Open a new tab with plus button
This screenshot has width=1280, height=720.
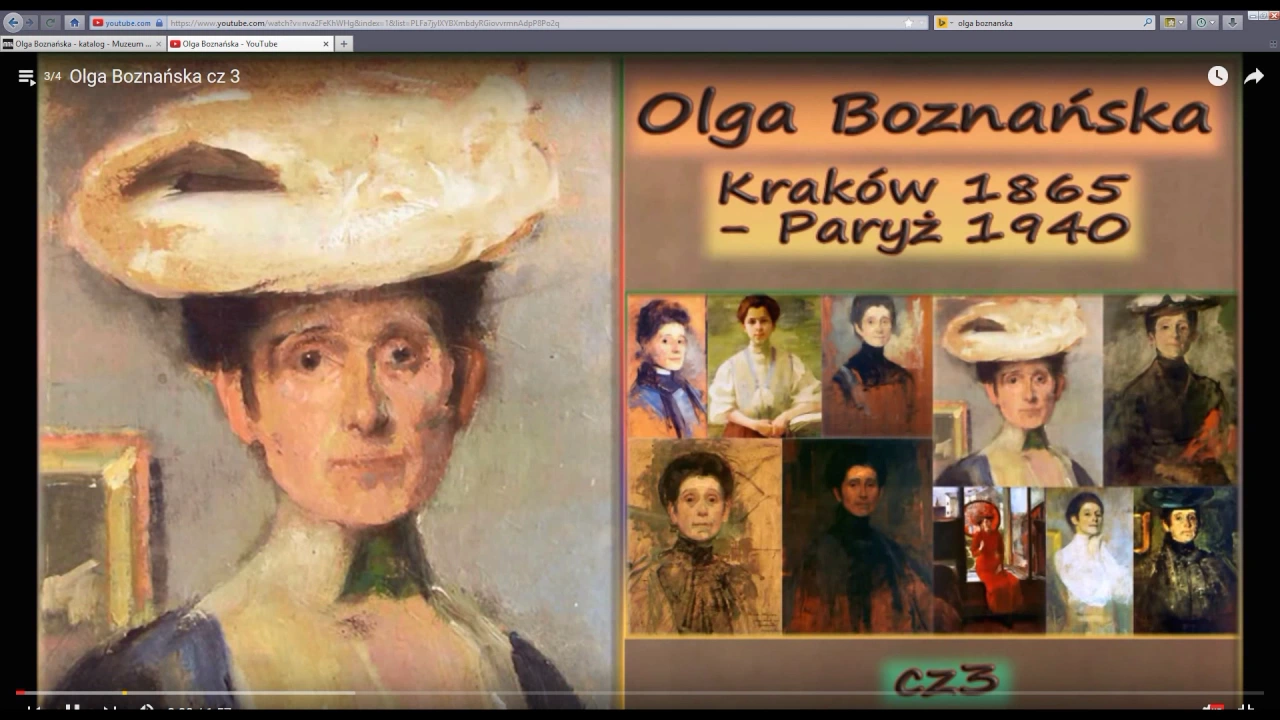(344, 44)
